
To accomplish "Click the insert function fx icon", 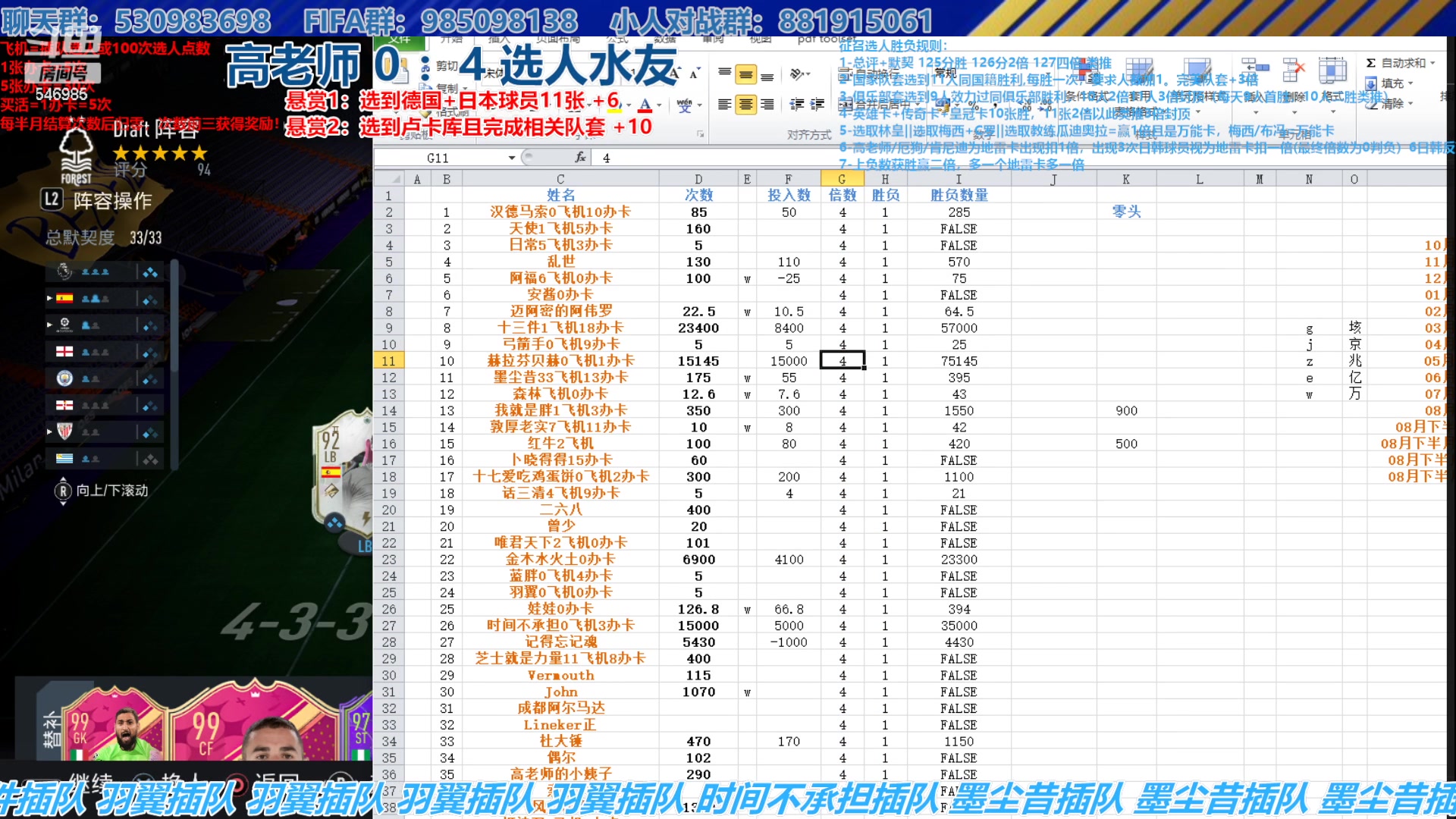I will (x=580, y=157).
